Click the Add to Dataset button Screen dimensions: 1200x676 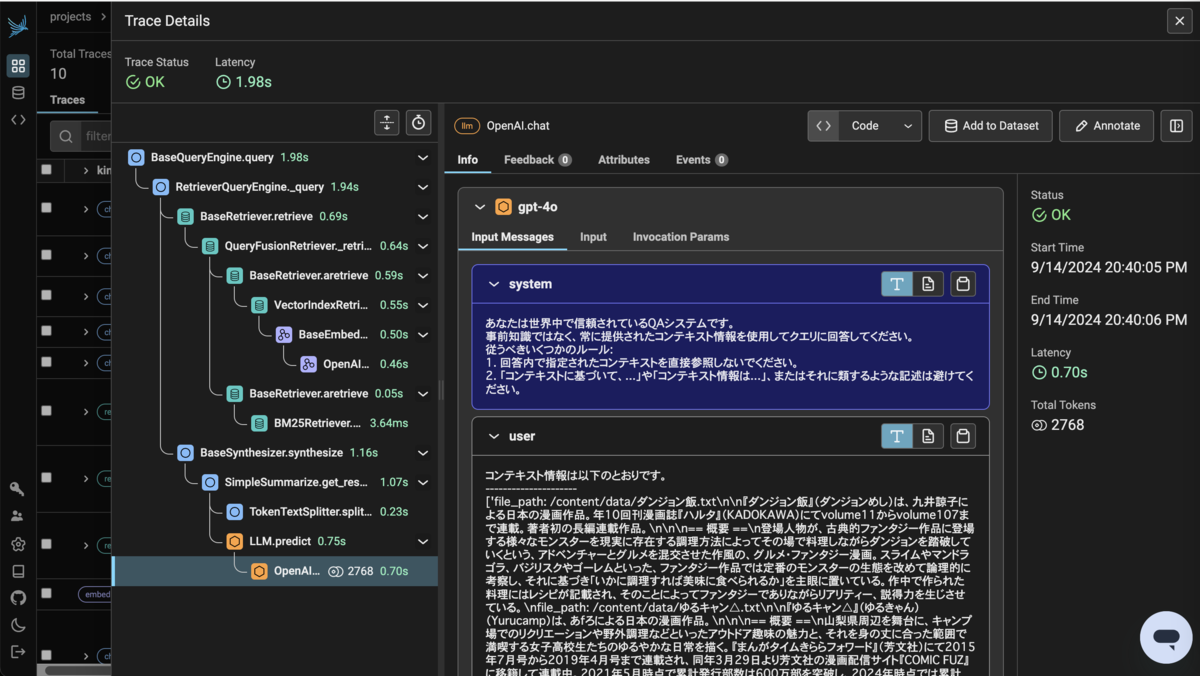tap(991, 126)
